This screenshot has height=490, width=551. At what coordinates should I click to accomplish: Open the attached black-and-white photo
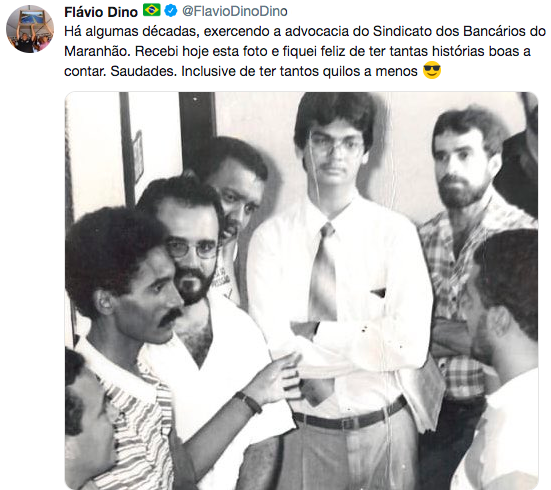[302, 290]
